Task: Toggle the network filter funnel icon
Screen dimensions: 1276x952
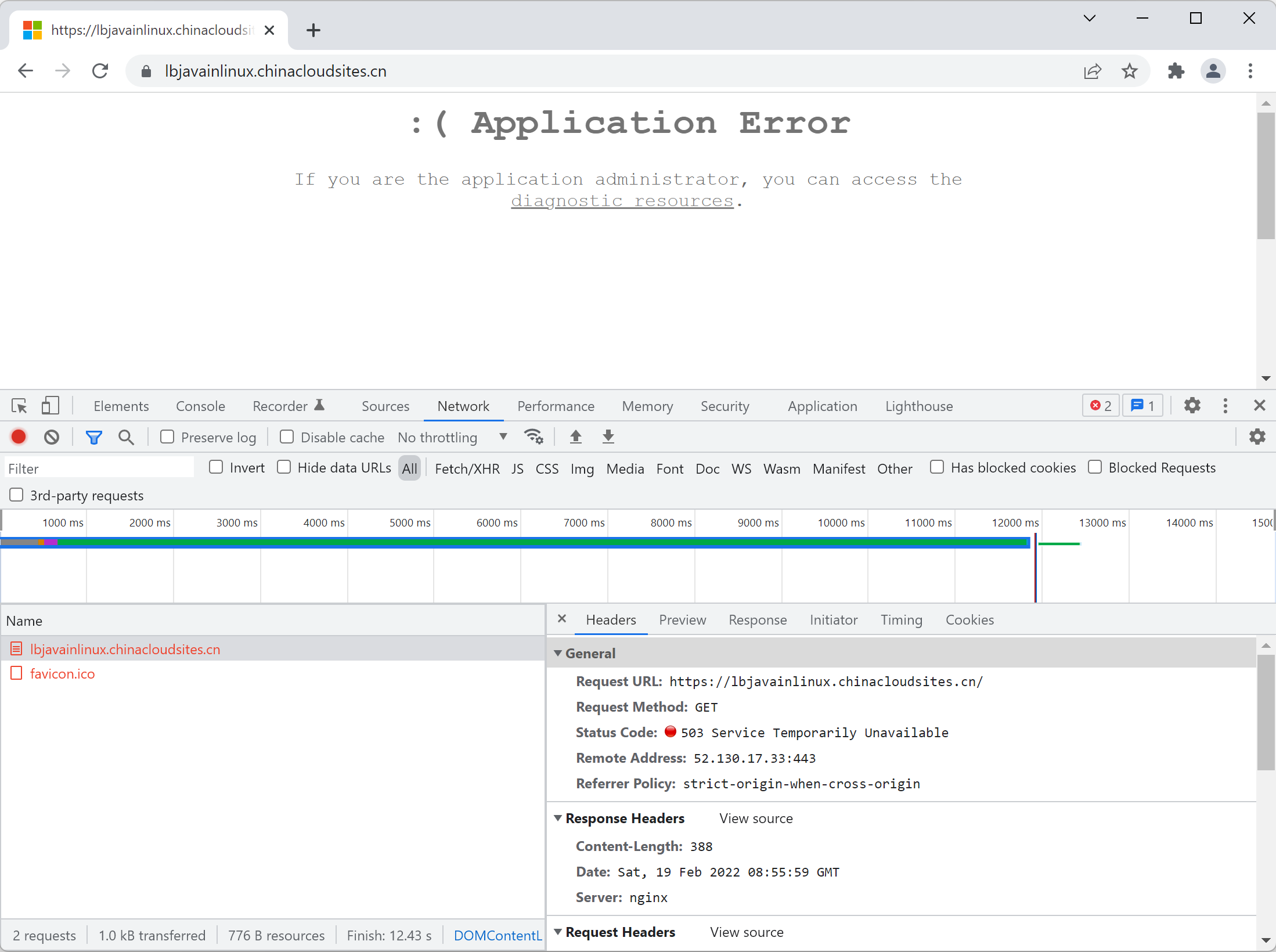Action: point(93,437)
